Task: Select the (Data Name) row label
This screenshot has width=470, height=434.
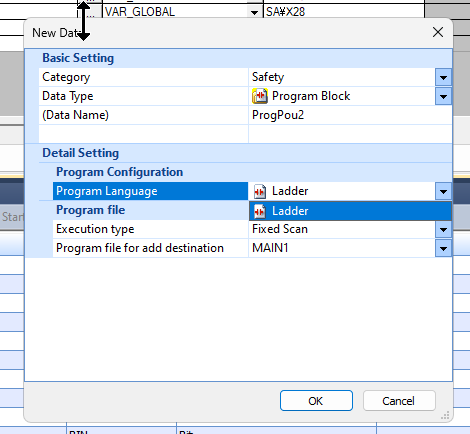Action: (143, 115)
